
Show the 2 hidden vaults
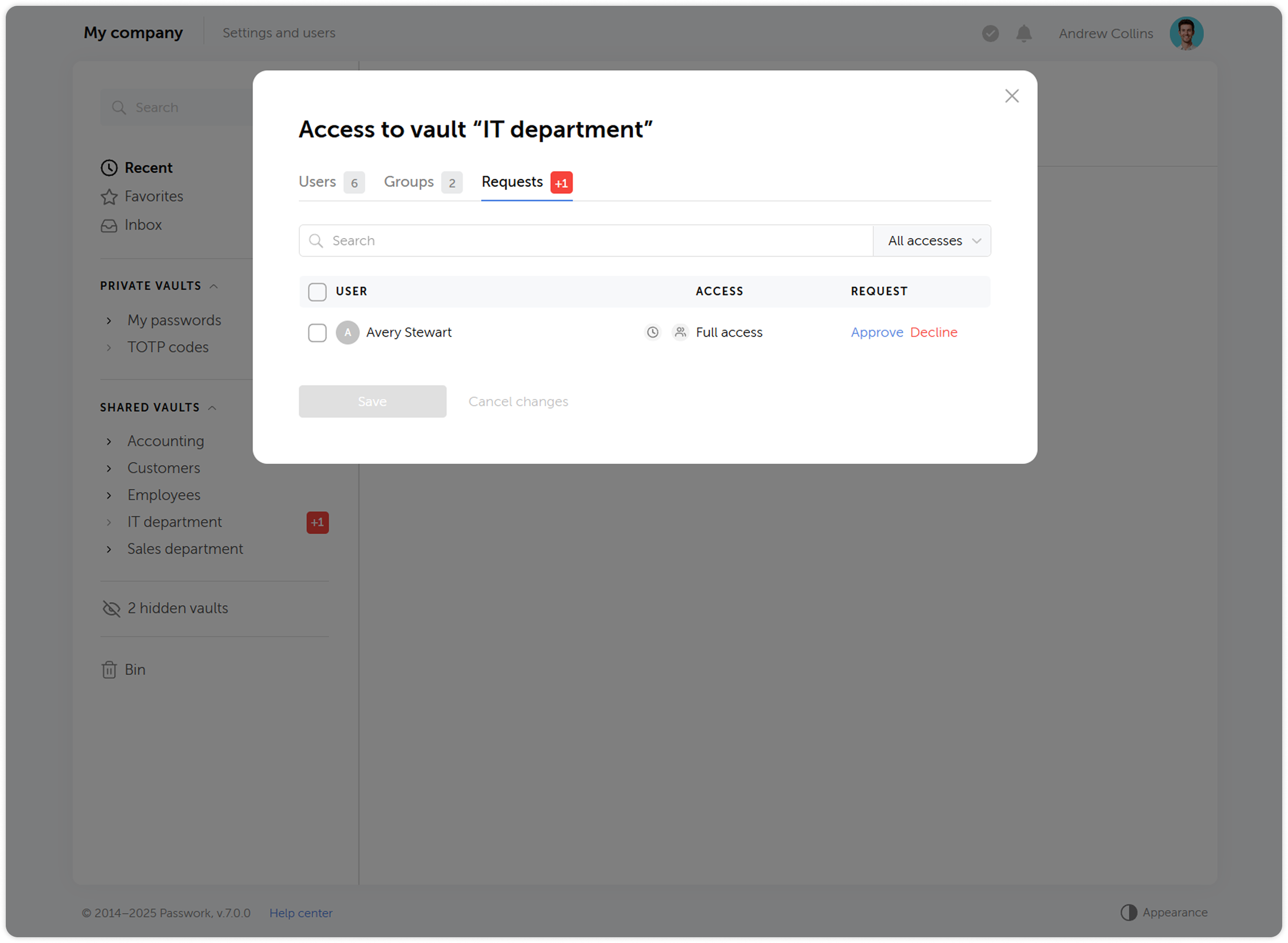(177, 608)
